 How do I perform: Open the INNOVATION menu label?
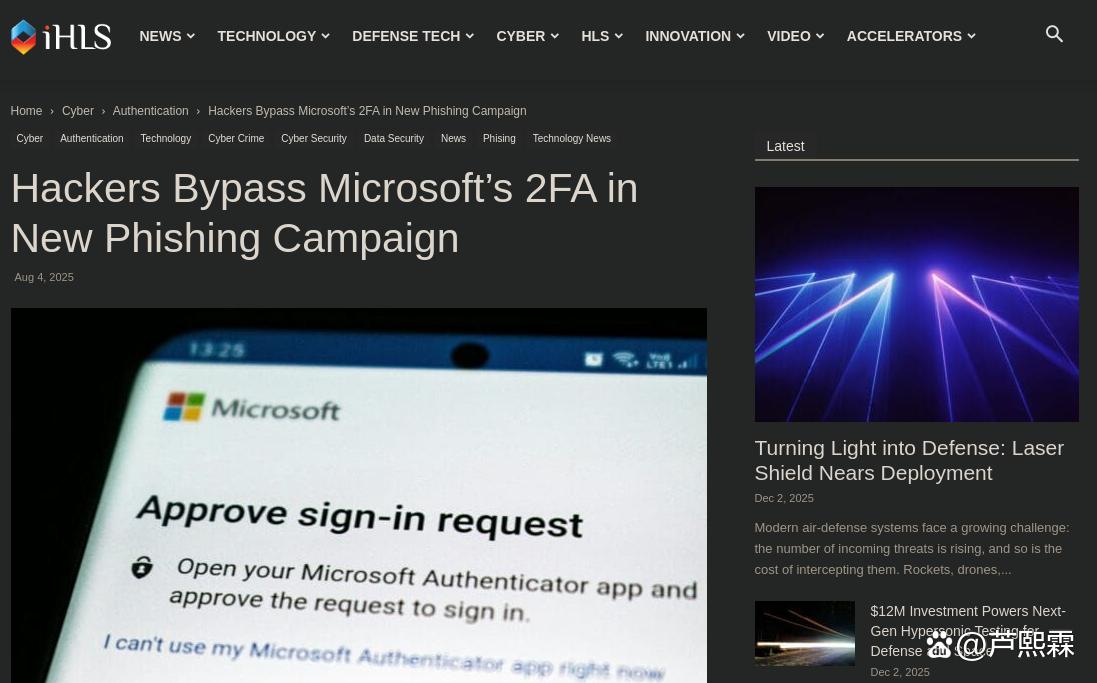click(688, 36)
